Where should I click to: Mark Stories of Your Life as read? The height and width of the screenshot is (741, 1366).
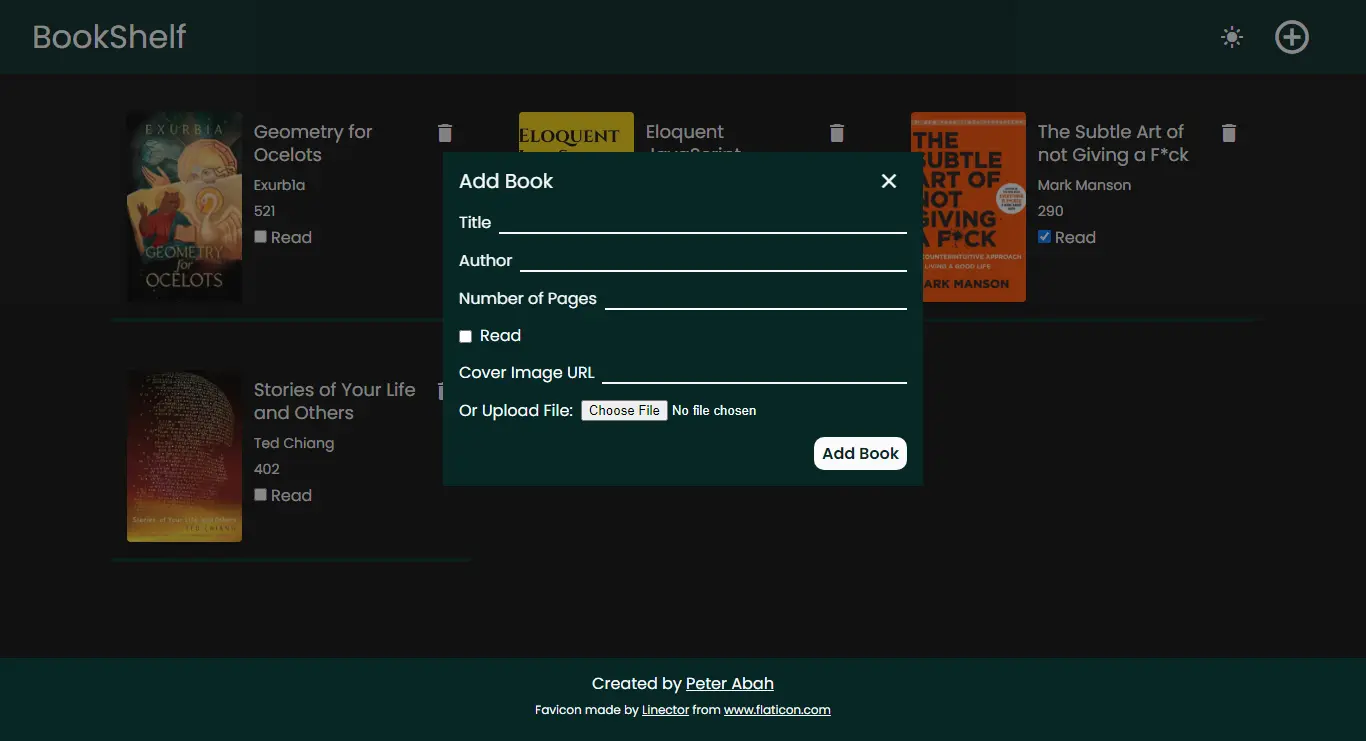[260, 495]
